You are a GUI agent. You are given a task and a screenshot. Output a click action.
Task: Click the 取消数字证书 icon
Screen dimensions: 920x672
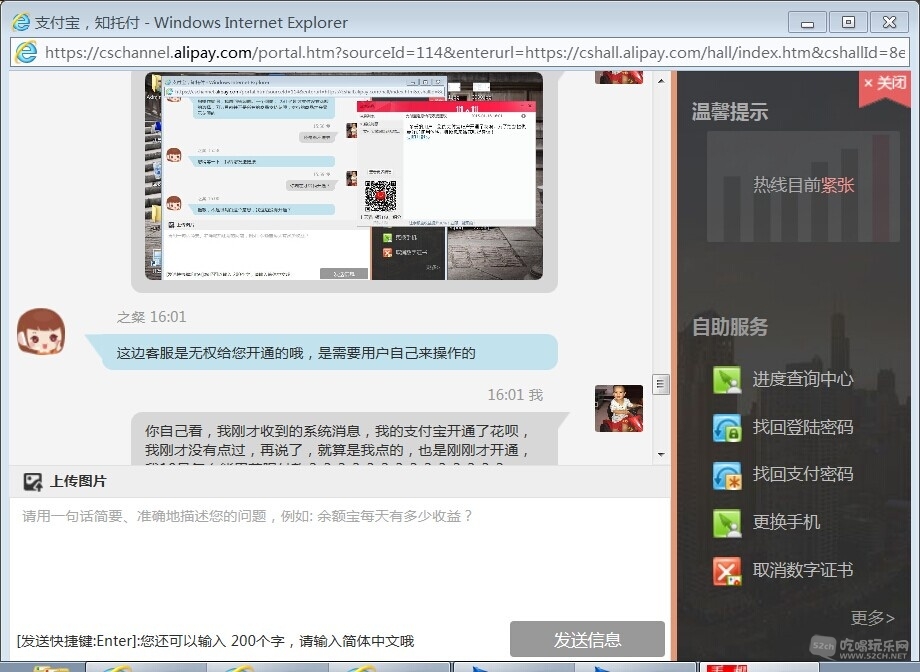(727, 571)
